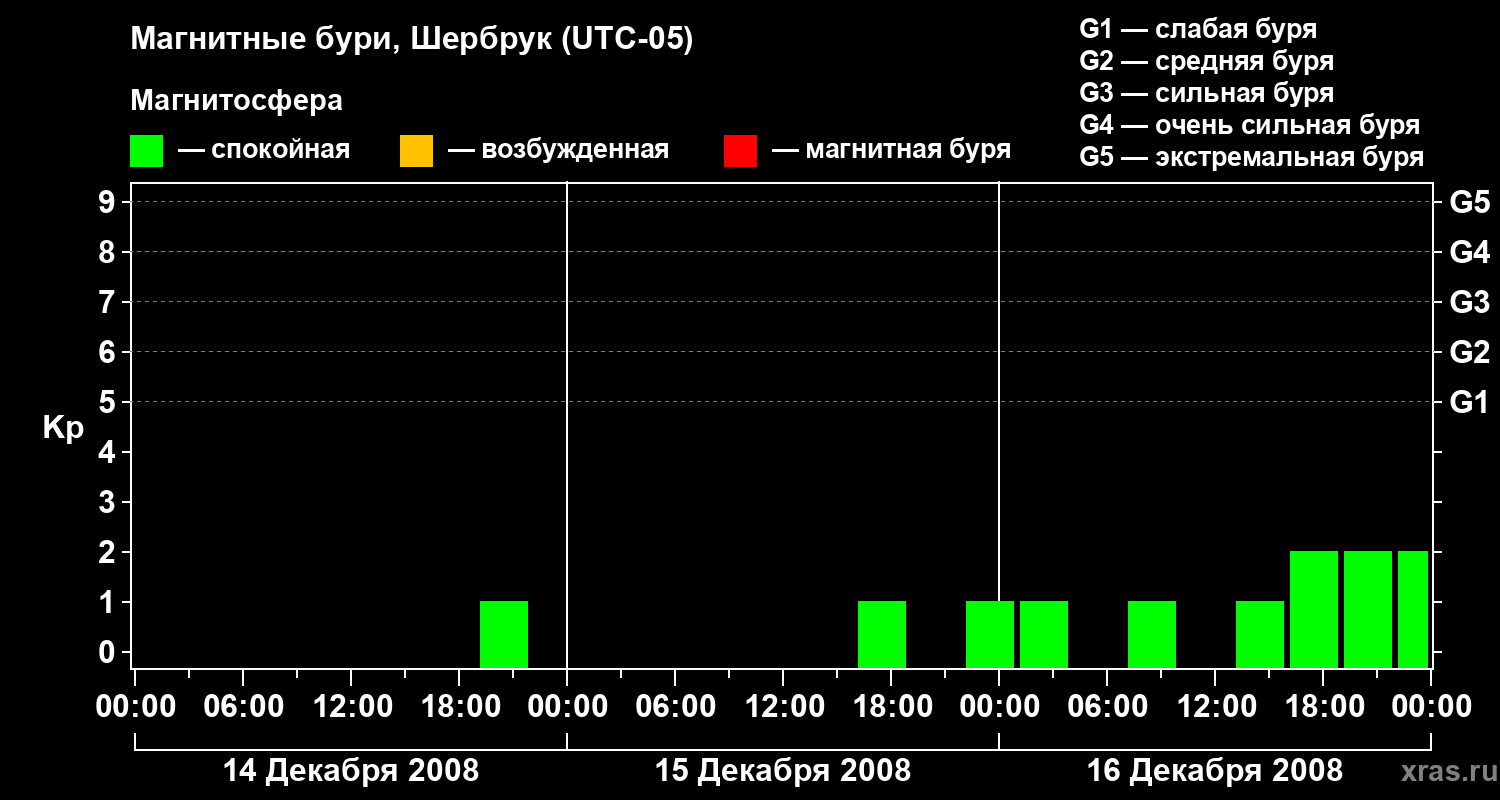Click the '14 Декабря 2008' date label
This screenshot has height=800, width=1500.
[x=351, y=771]
